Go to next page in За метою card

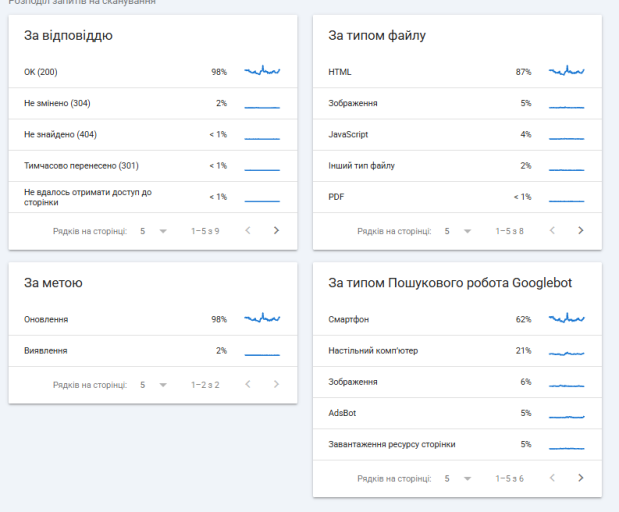click(276, 384)
